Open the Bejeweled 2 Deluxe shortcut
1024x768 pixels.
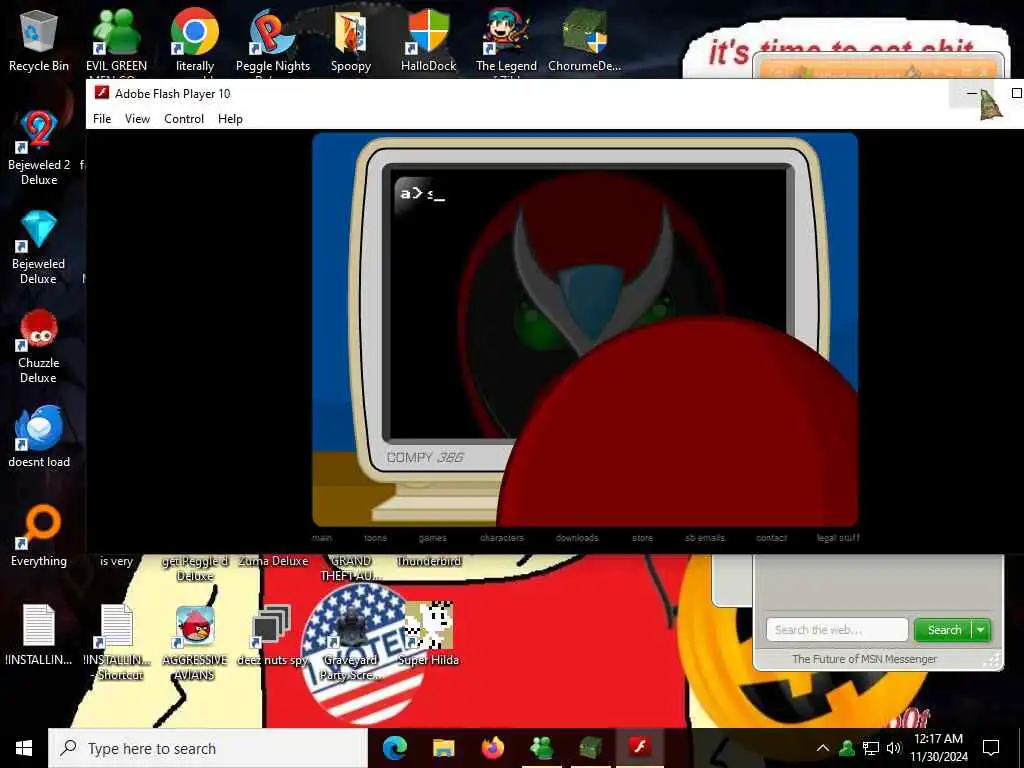pyautogui.click(x=39, y=148)
